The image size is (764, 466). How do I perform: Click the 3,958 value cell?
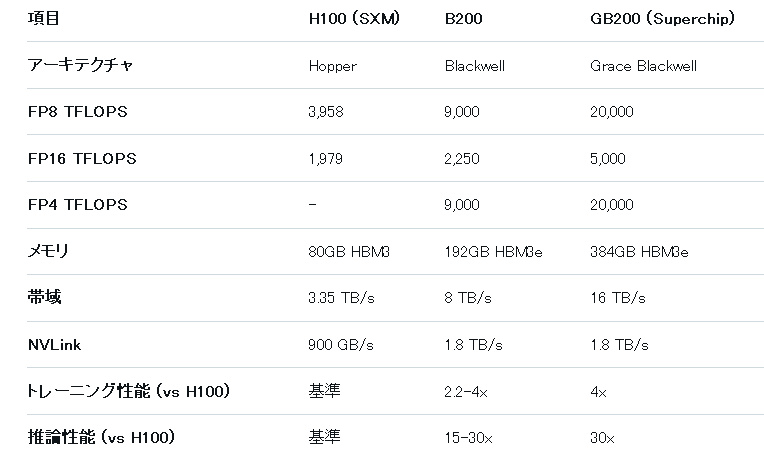tap(326, 112)
